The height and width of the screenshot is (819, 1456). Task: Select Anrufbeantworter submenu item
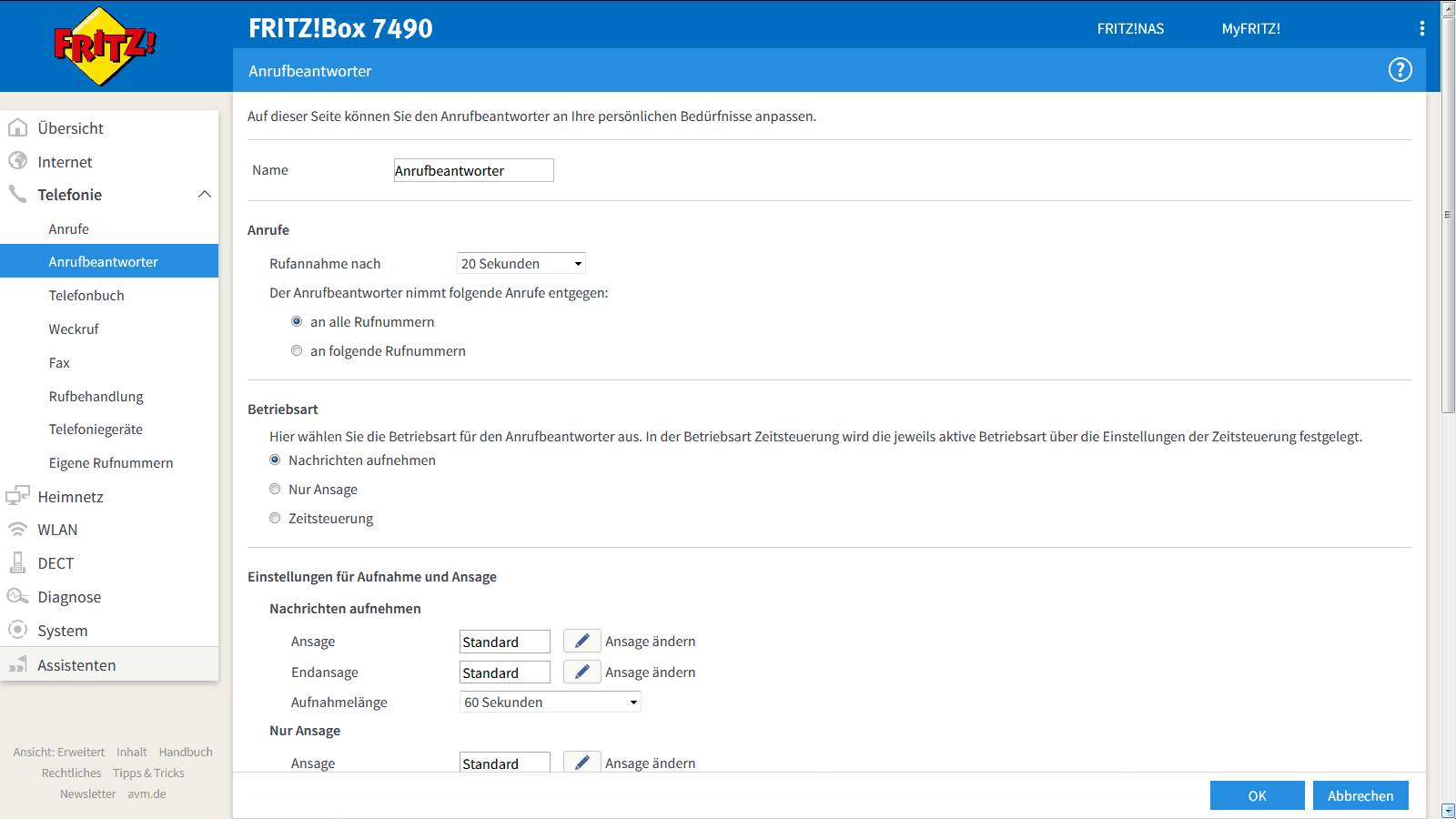tap(109, 261)
